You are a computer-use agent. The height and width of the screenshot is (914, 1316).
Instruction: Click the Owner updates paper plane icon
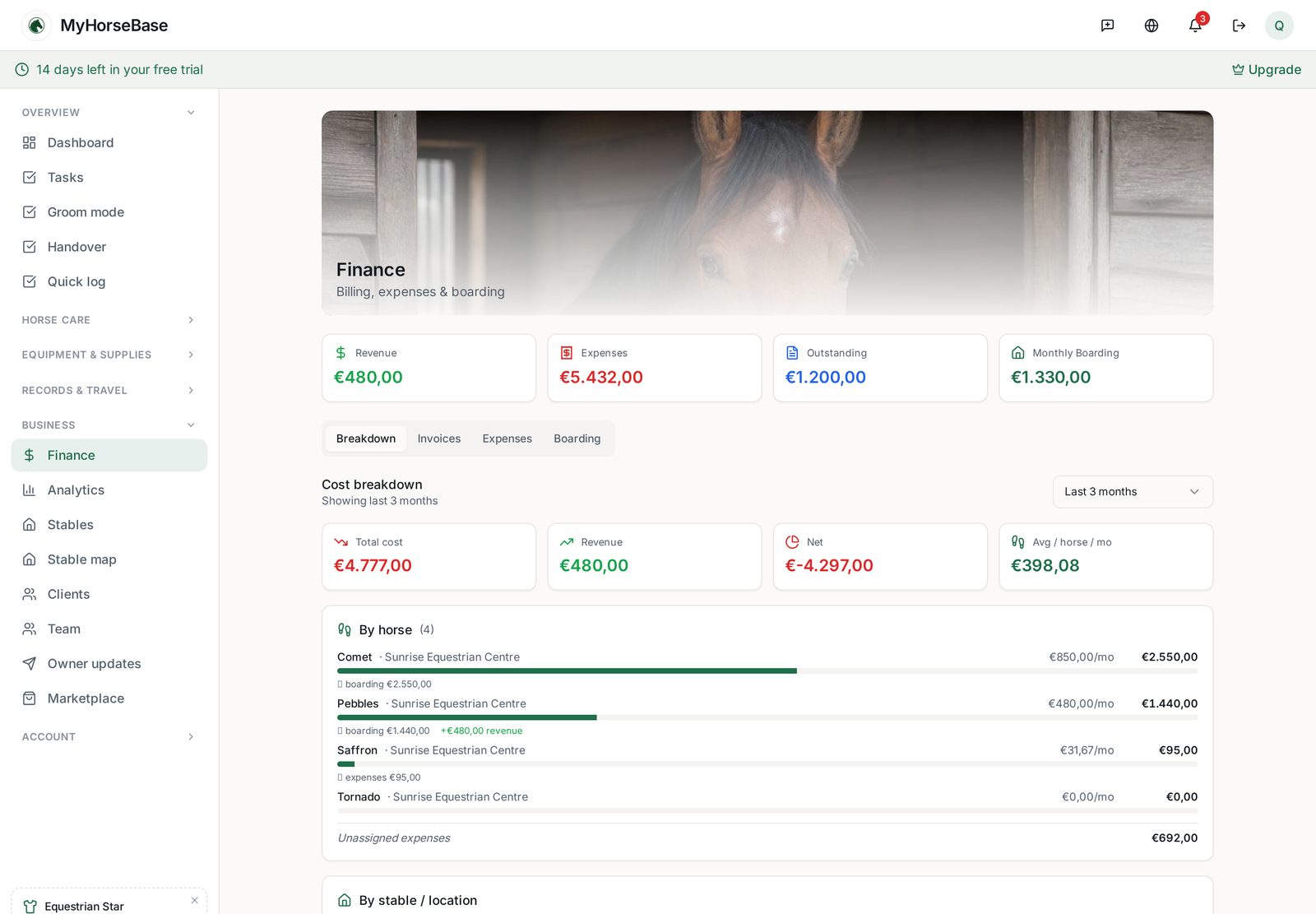[30, 664]
